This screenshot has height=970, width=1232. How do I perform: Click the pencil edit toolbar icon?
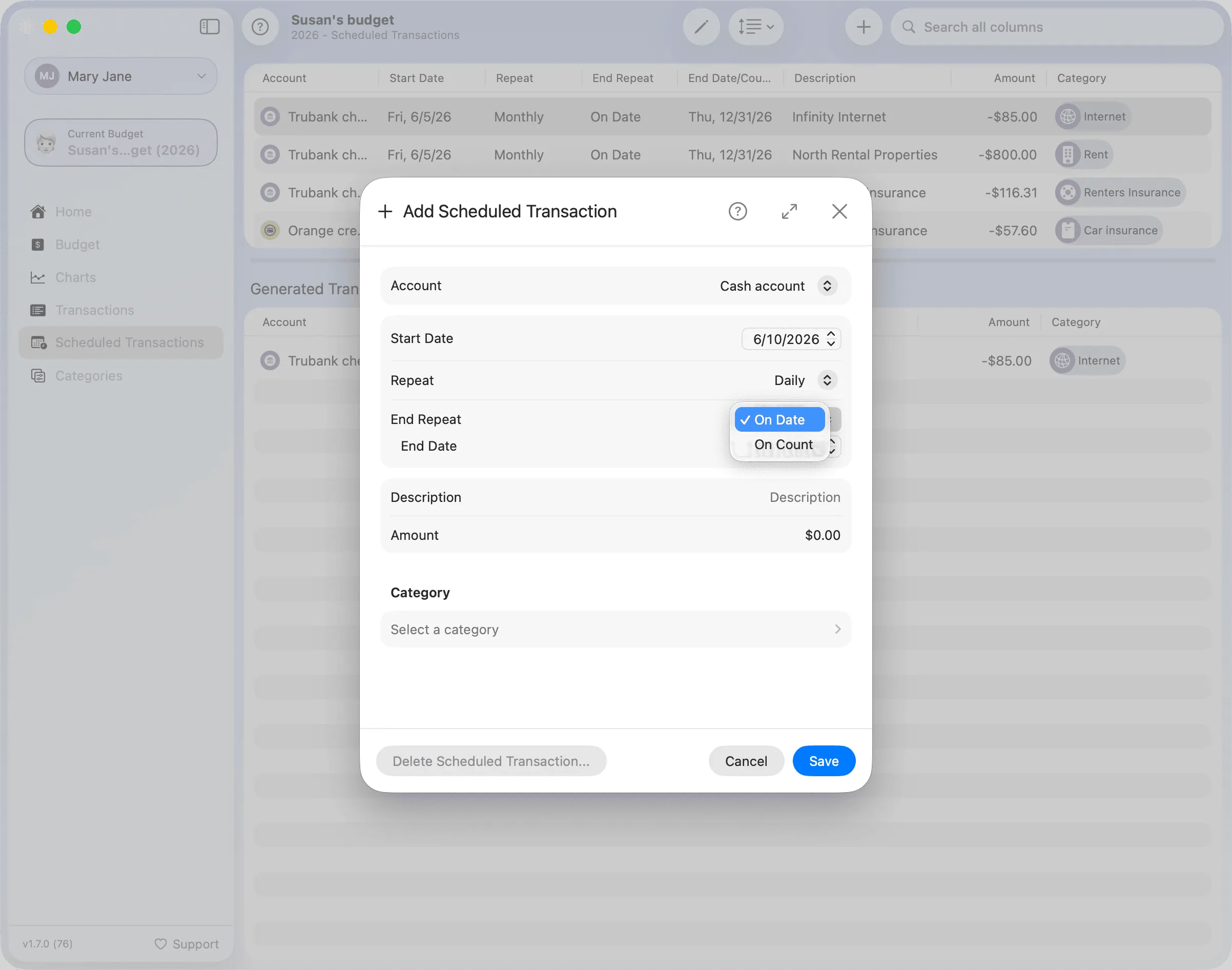pyautogui.click(x=701, y=27)
